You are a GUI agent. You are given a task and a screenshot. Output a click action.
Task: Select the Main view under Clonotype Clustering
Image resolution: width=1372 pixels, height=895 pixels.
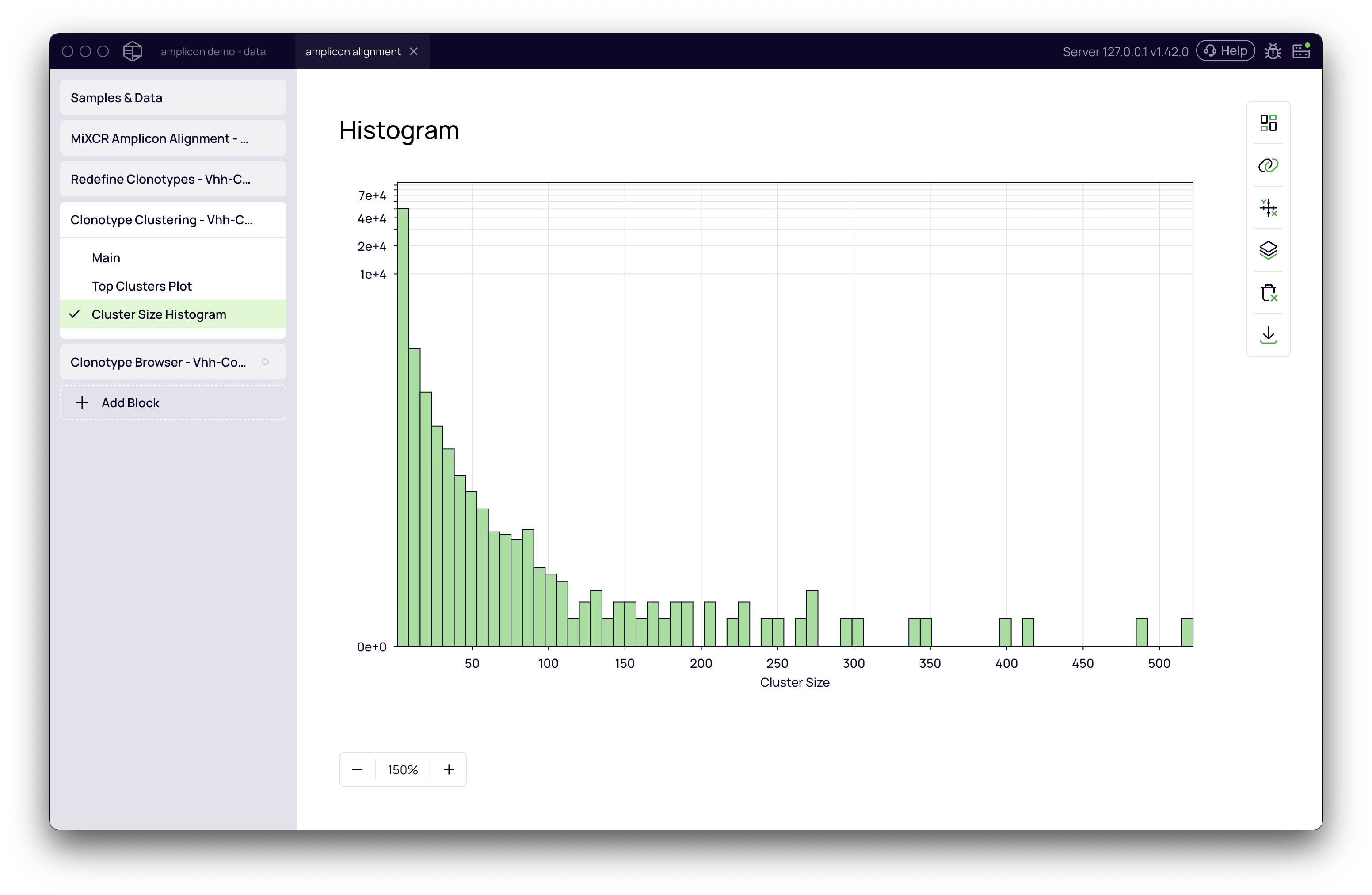point(106,257)
